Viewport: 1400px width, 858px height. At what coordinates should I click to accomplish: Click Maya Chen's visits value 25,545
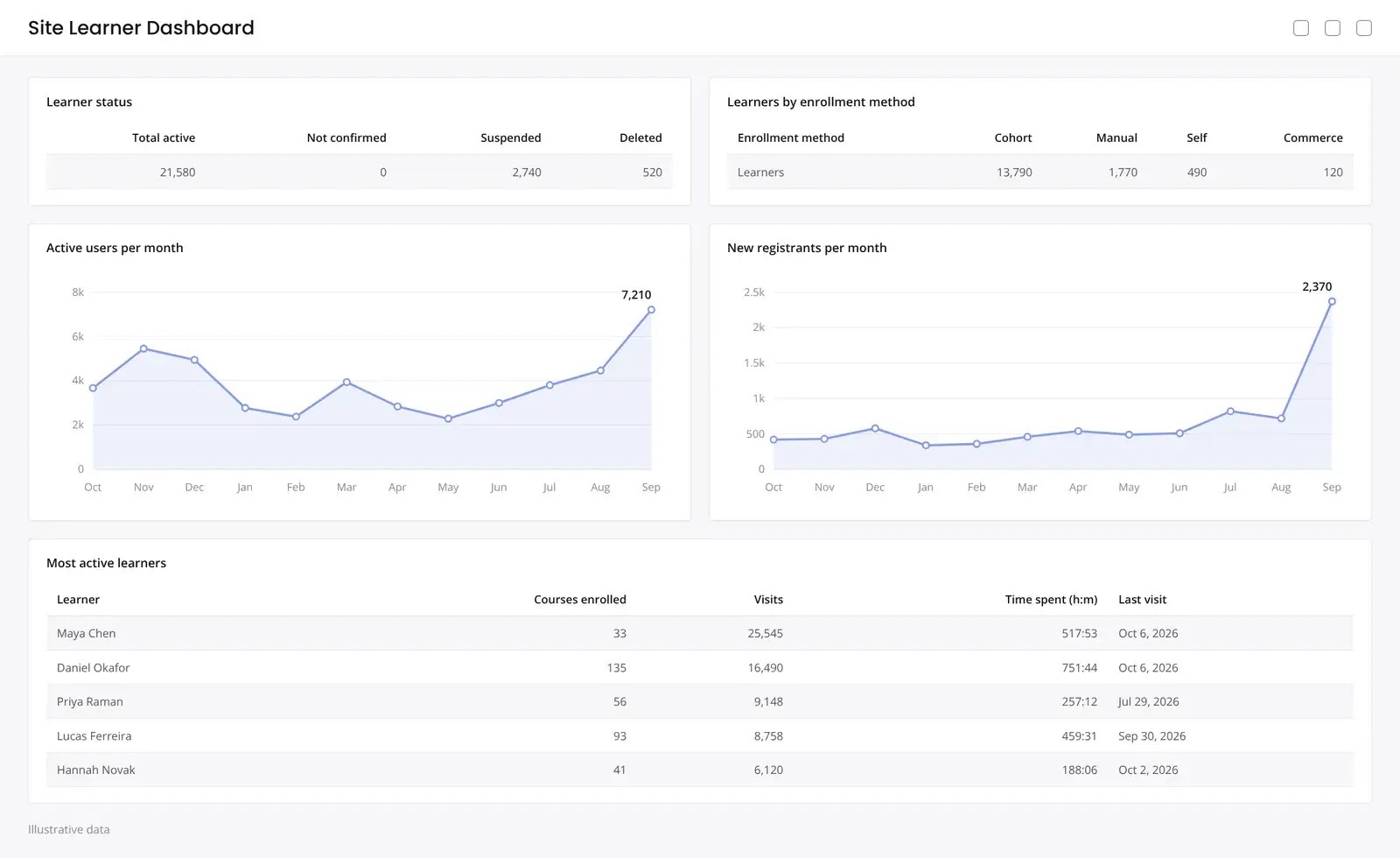(765, 633)
